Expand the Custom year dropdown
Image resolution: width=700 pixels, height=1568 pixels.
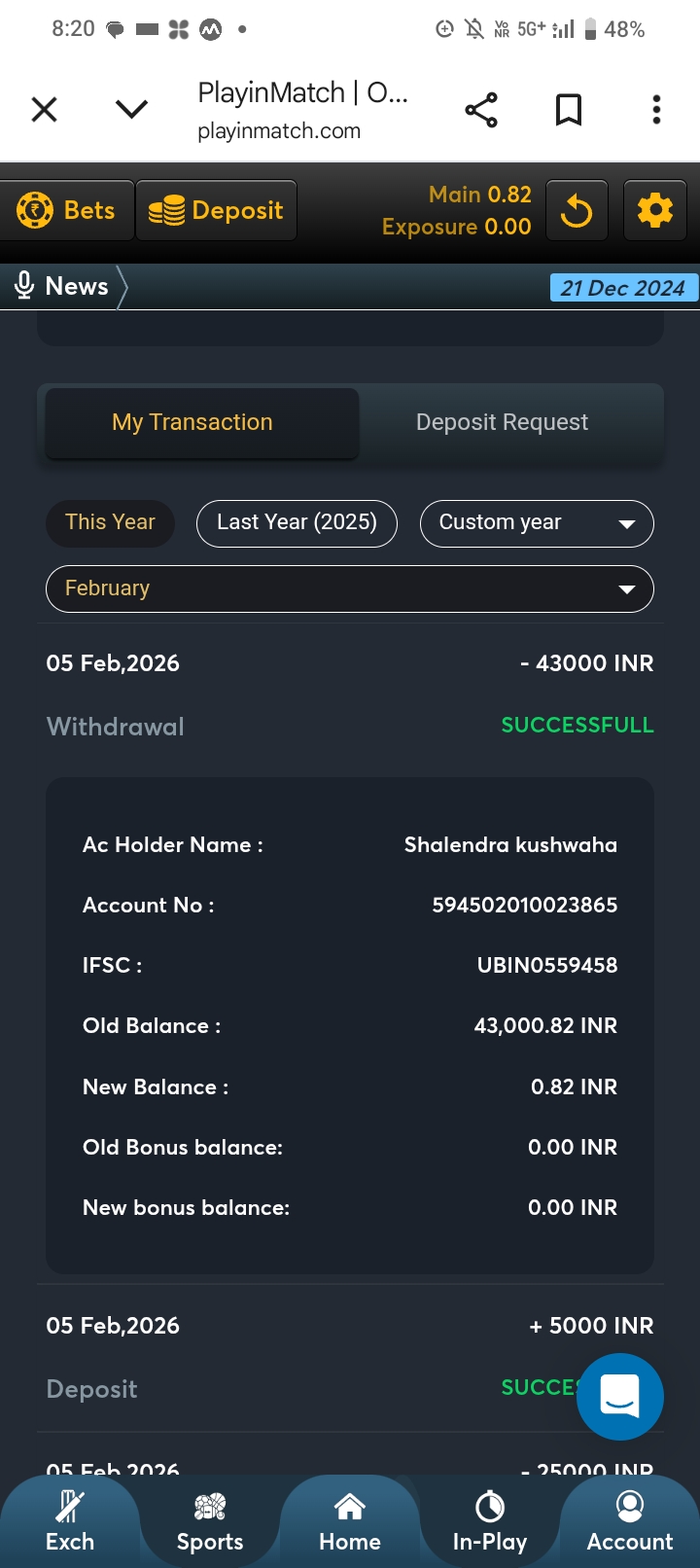(x=537, y=523)
